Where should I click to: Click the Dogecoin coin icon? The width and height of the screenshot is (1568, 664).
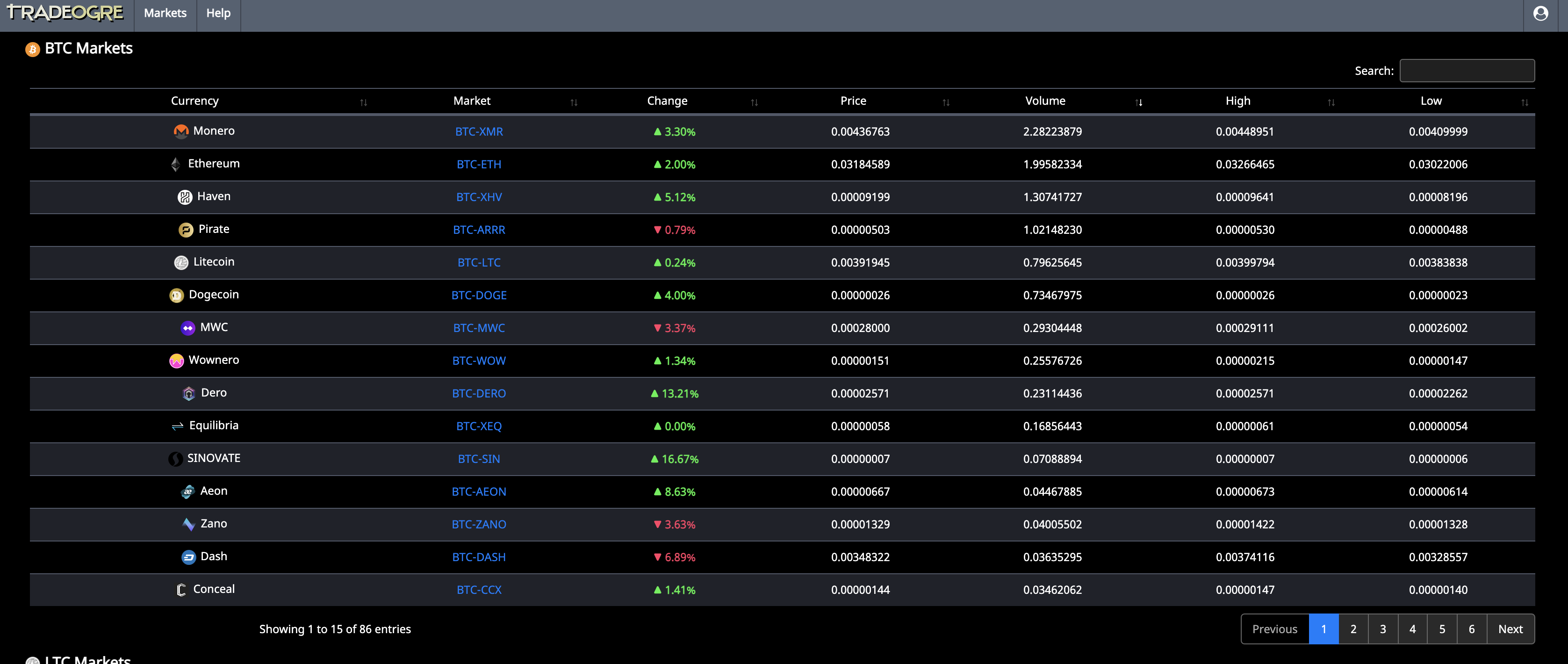[x=177, y=295]
